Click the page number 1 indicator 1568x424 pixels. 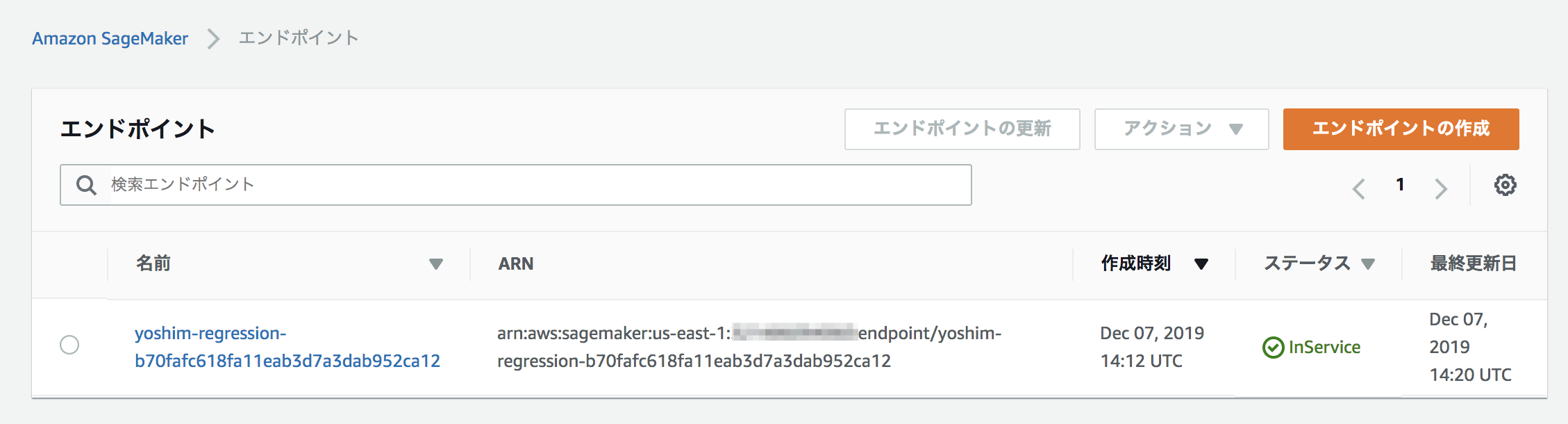[x=1400, y=184]
